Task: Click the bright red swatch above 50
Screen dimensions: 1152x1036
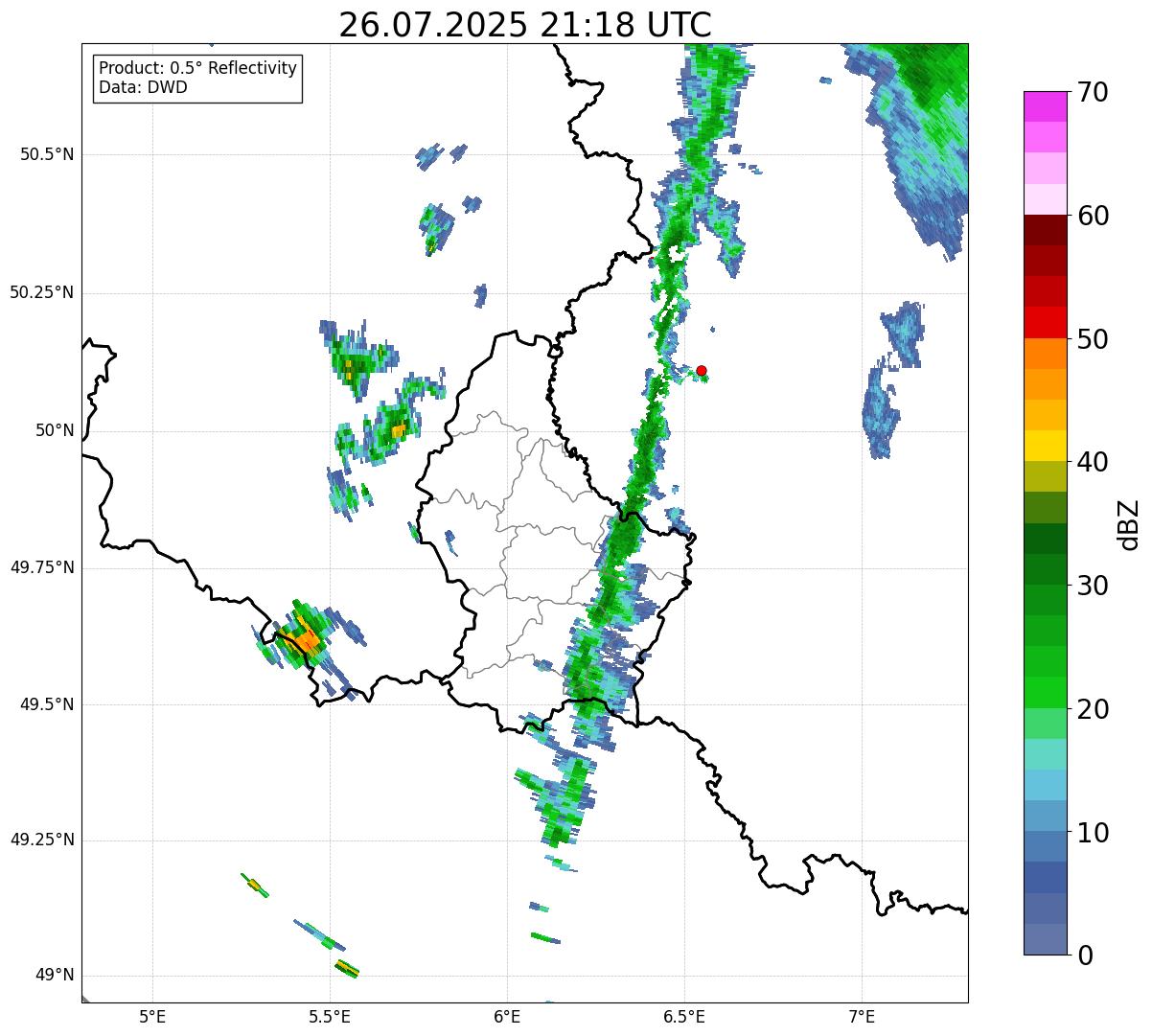Action: [x=1045, y=322]
